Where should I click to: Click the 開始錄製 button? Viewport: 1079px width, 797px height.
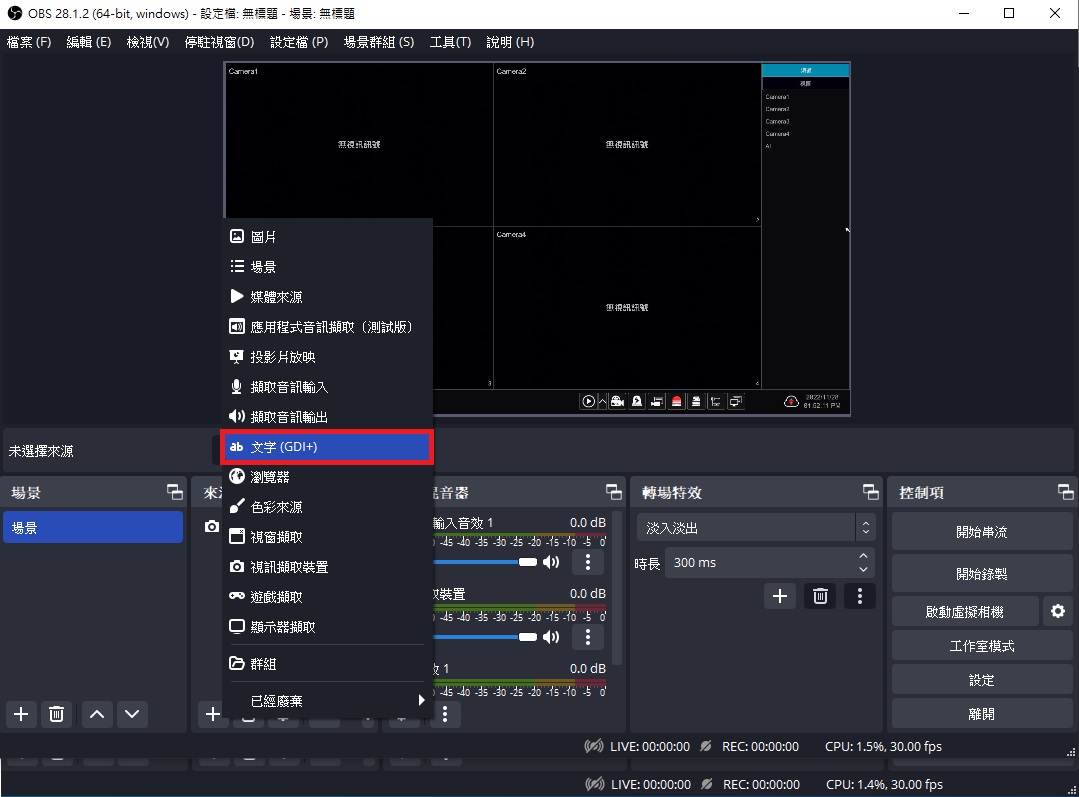click(x=982, y=574)
